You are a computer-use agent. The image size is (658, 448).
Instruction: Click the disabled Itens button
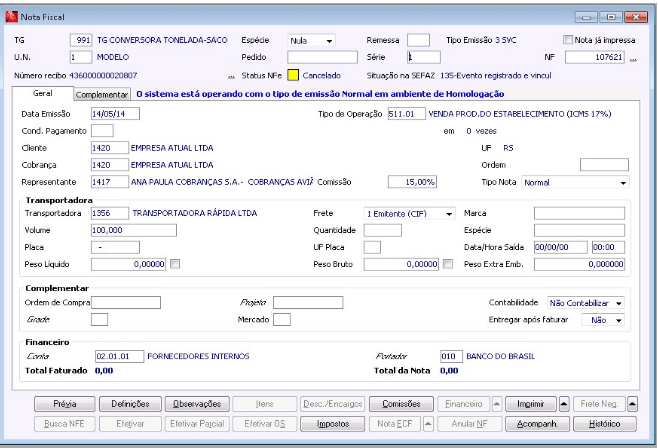[265, 404]
